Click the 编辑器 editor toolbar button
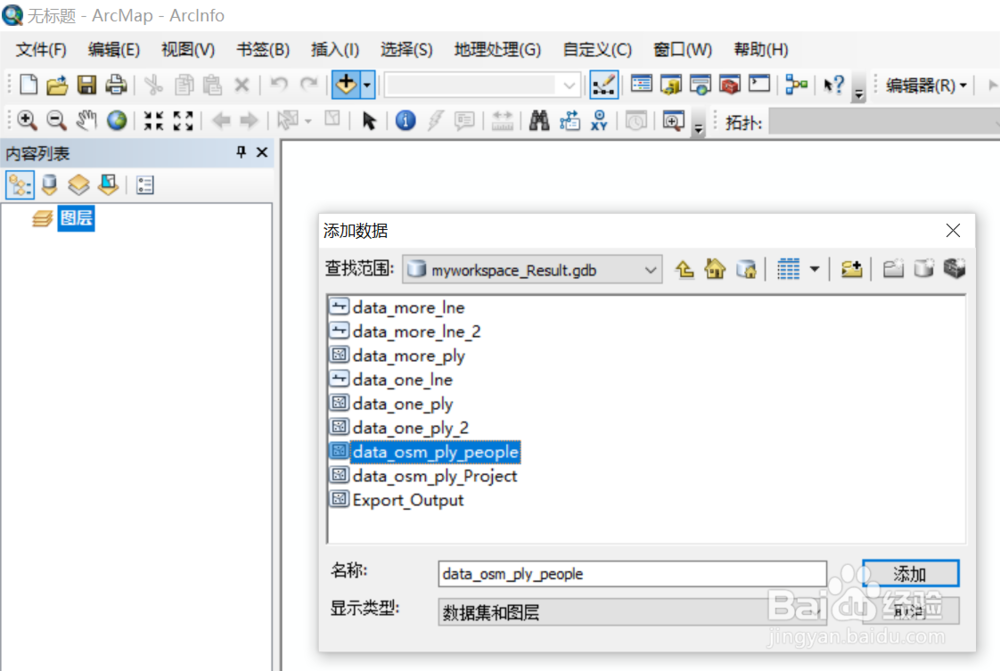 click(920, 84)
